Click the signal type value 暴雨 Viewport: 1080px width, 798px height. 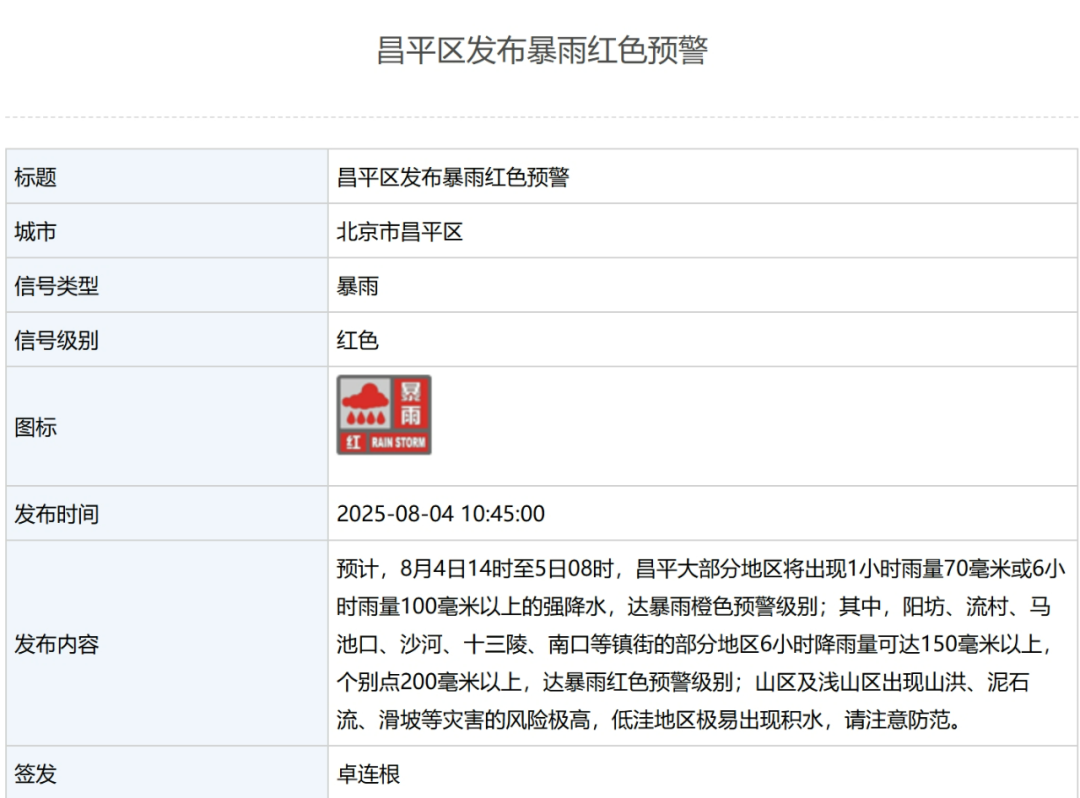pyautogui.click(x=358, y=286)
